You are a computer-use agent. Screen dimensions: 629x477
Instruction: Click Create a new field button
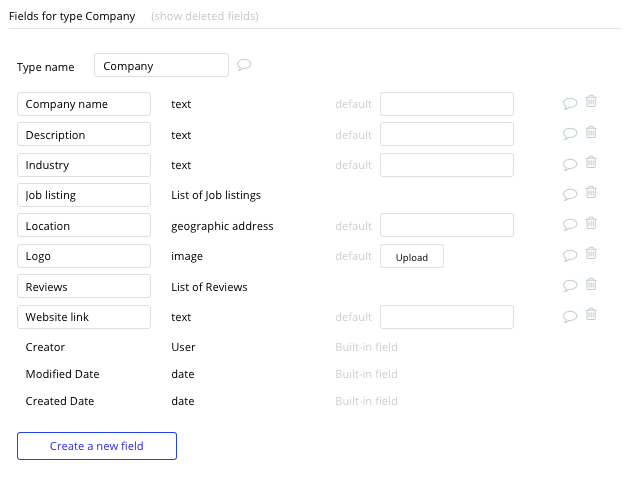click(x=97, y=446)
